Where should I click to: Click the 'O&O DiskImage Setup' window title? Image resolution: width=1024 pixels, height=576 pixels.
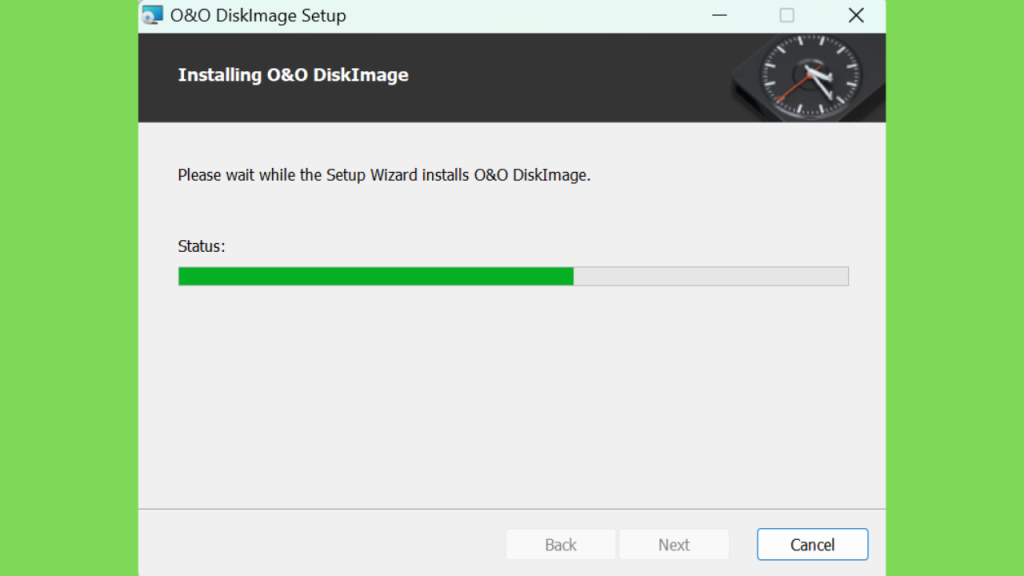click(258, 16)
